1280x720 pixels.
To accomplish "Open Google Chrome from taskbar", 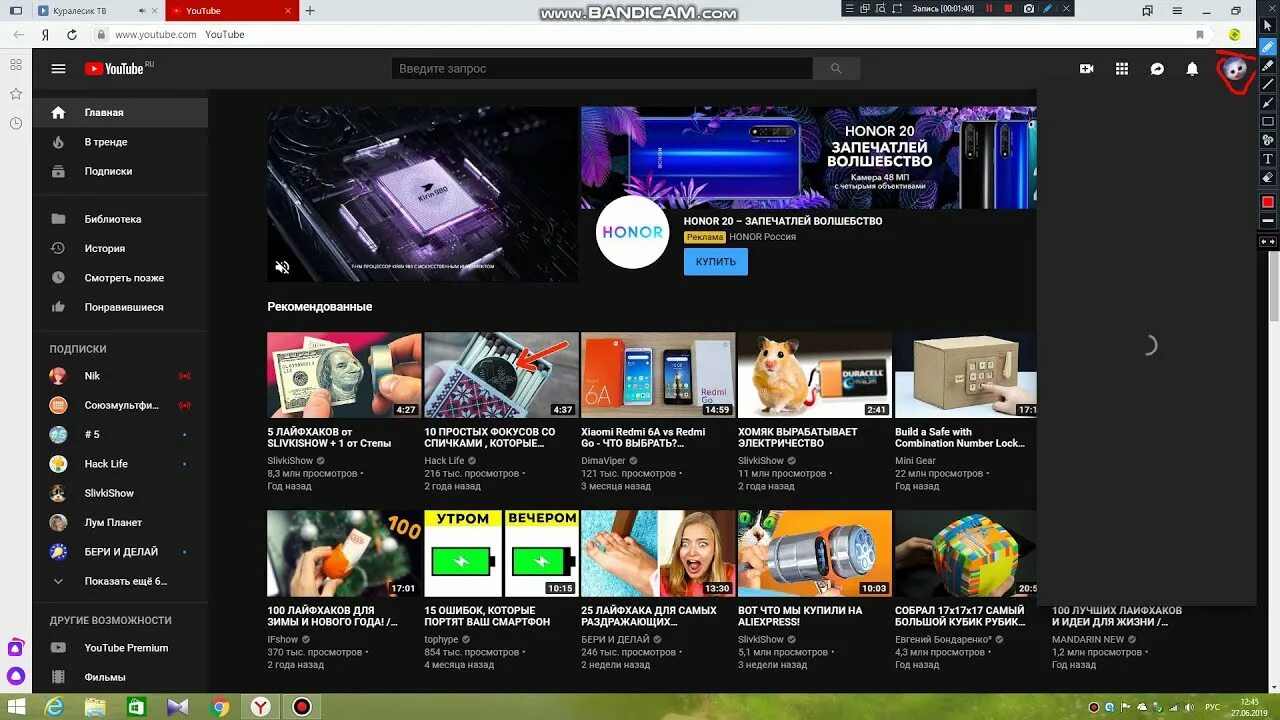I will point(219,707).
